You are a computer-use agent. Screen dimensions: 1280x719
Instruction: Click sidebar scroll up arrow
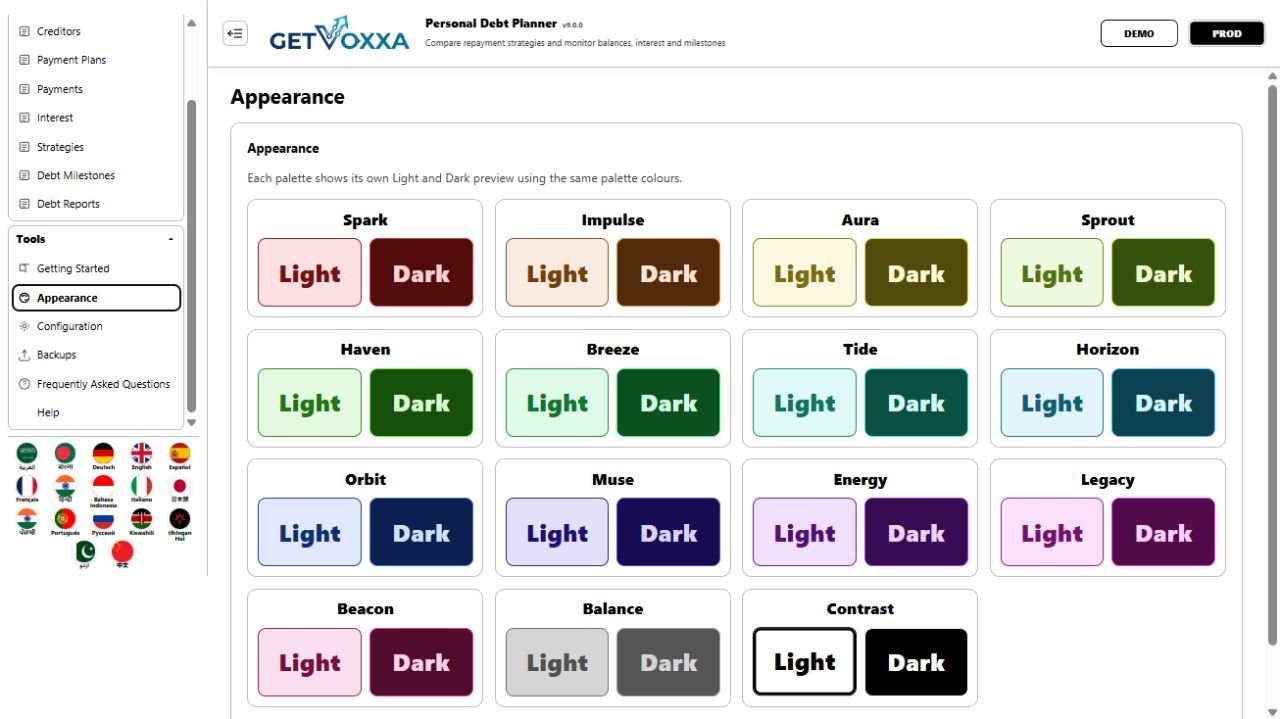[x=192, y=23]
